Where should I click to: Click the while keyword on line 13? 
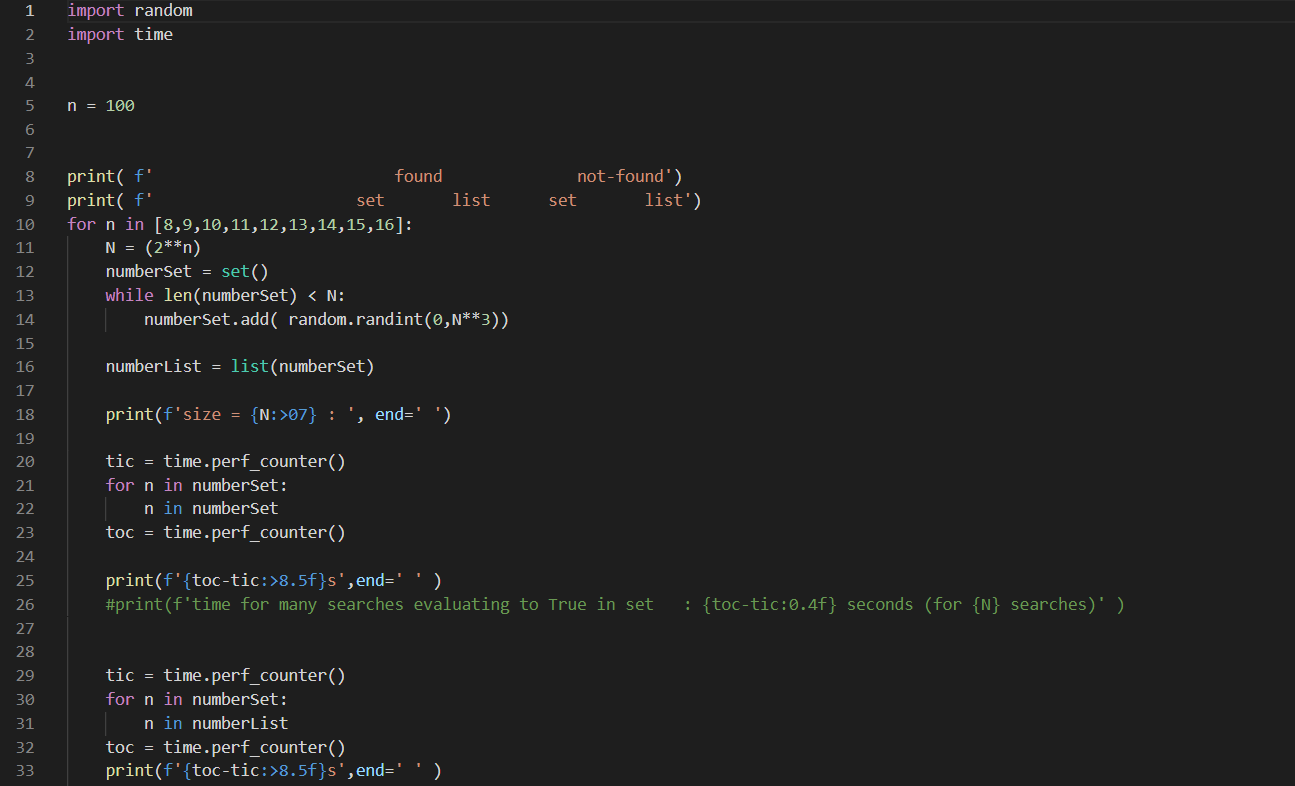129,295
